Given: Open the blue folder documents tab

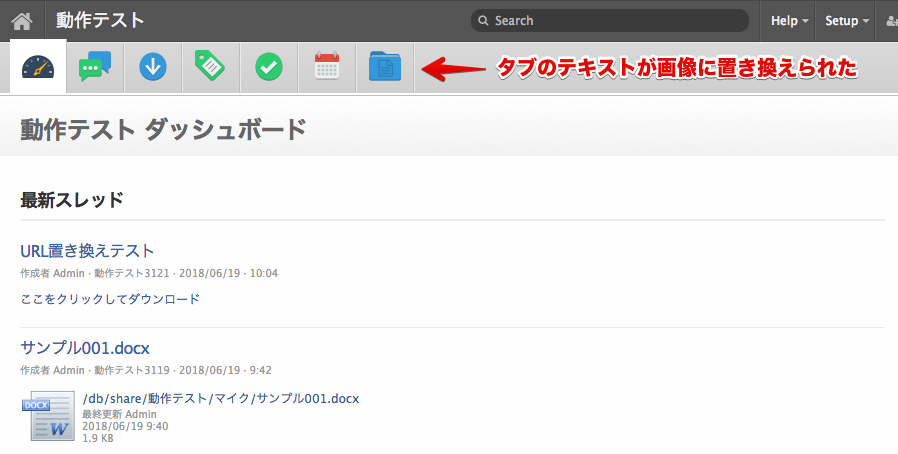Looking at the screenshot, I should point(385,66).
